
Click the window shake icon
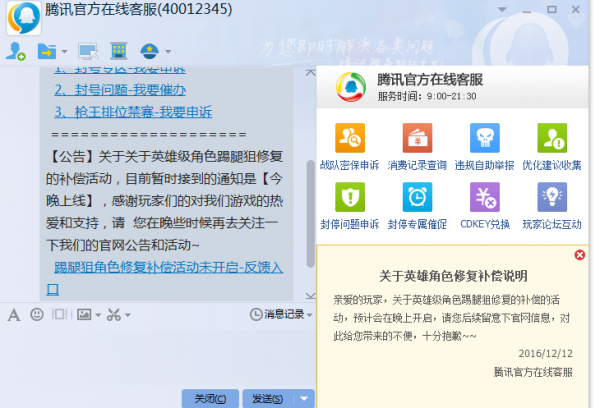point(60,315)
